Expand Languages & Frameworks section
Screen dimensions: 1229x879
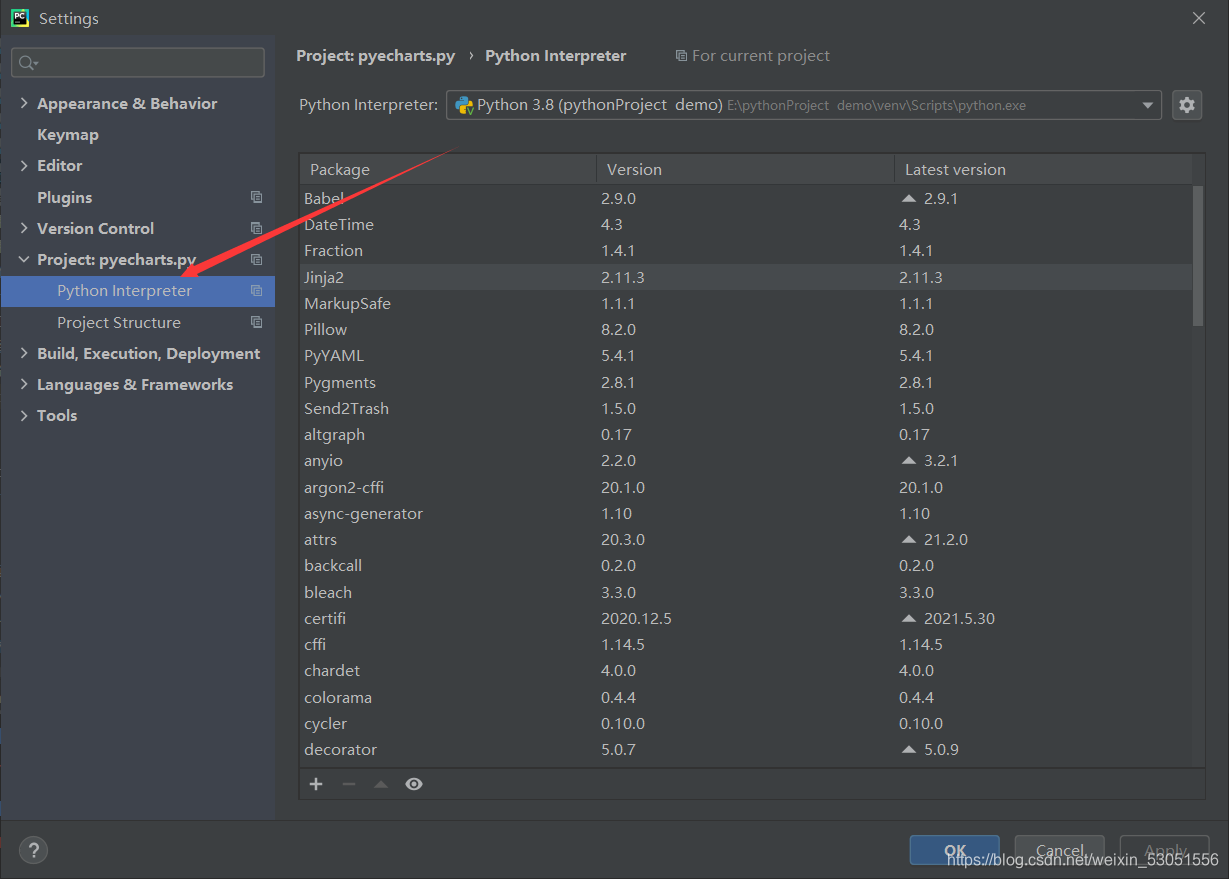click(24, 384)
